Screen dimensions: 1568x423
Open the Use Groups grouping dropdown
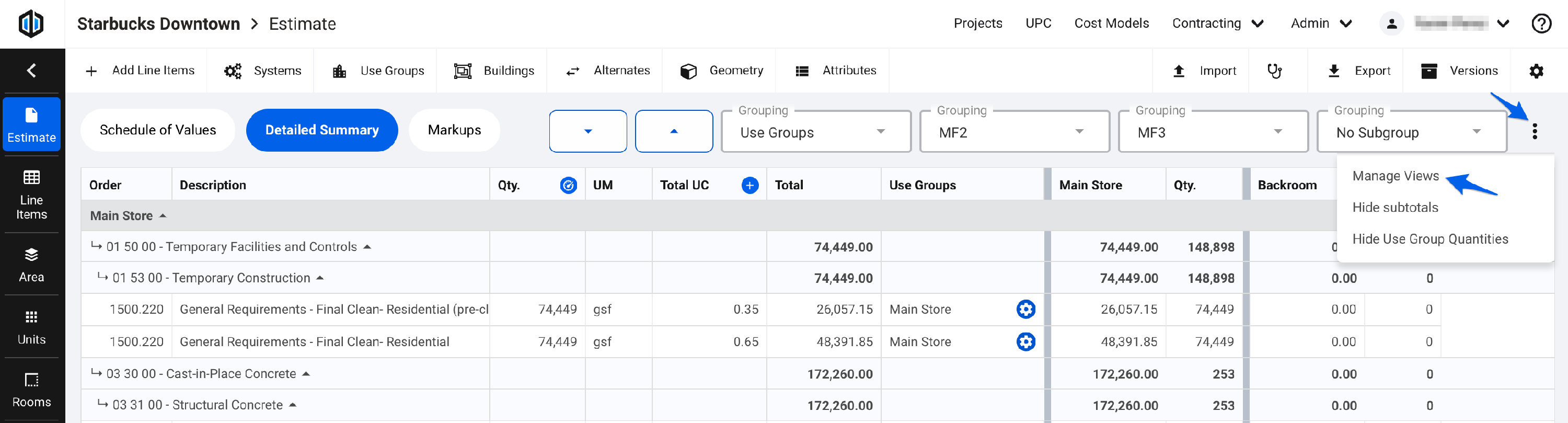coord(815,131)
